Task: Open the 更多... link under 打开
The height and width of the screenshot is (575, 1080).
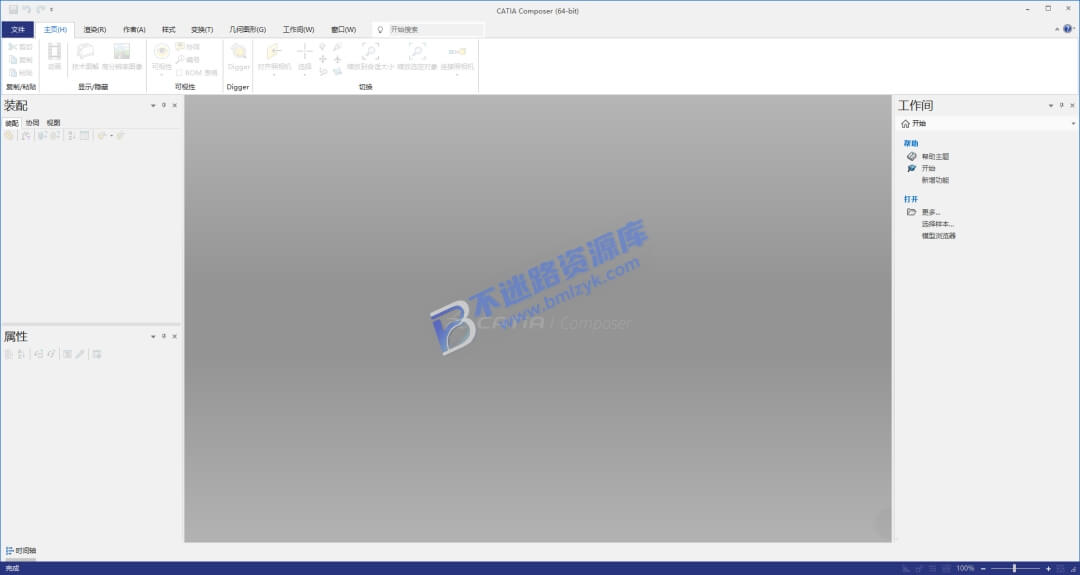Action: pyautogui.click(x=931, y=212)
